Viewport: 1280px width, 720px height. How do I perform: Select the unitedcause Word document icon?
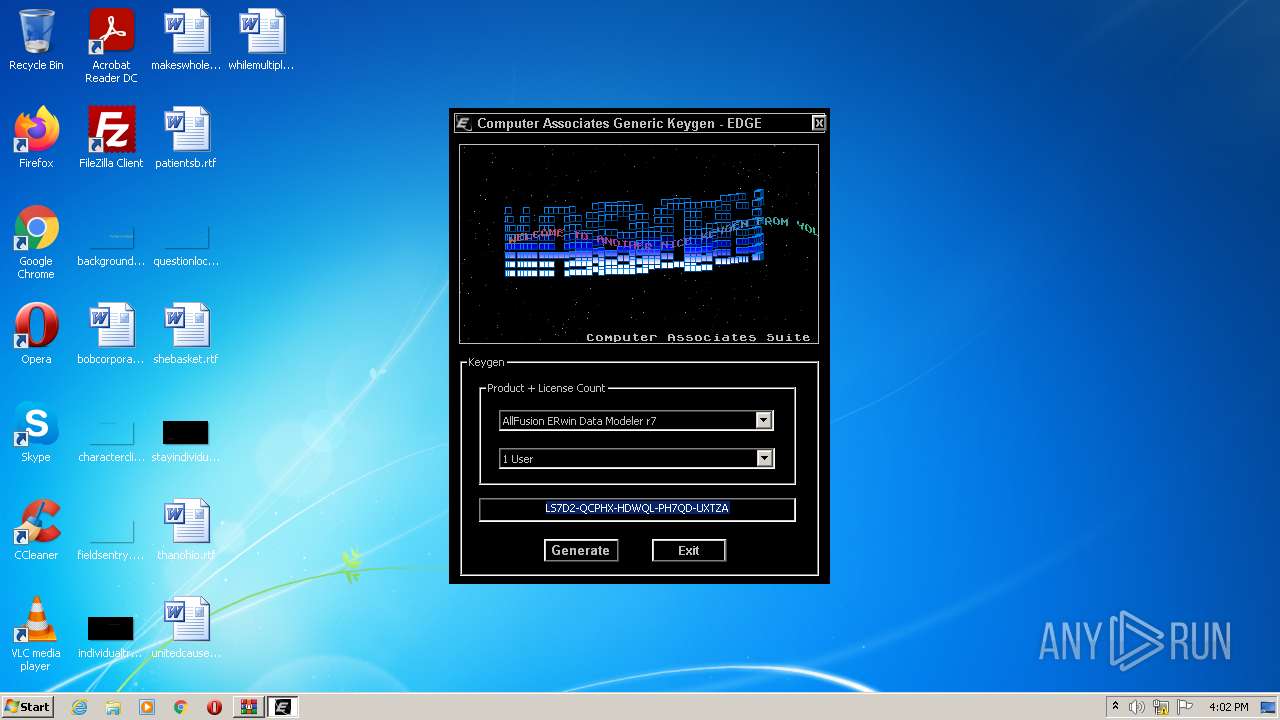pyautogui.click(x=186, y=628)
